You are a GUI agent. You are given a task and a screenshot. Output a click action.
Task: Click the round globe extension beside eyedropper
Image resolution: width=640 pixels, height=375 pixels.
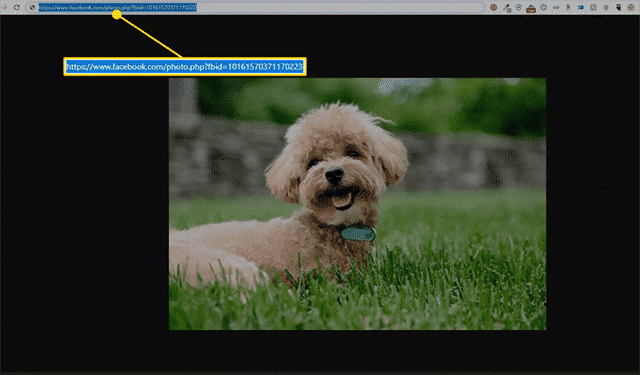(x=519, y=7)
